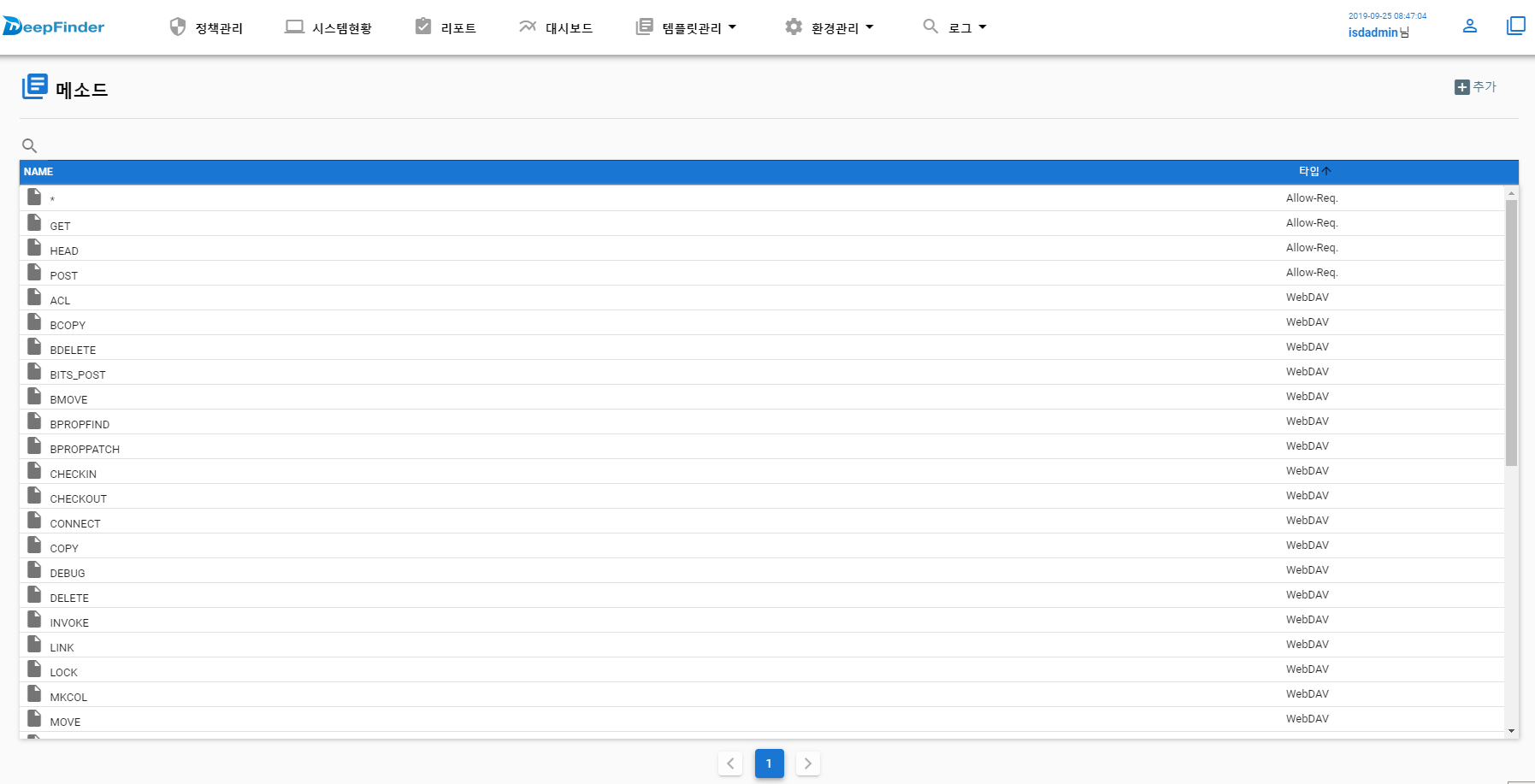
Task: Click the file icon in the HEAD row
Action: 34,247
